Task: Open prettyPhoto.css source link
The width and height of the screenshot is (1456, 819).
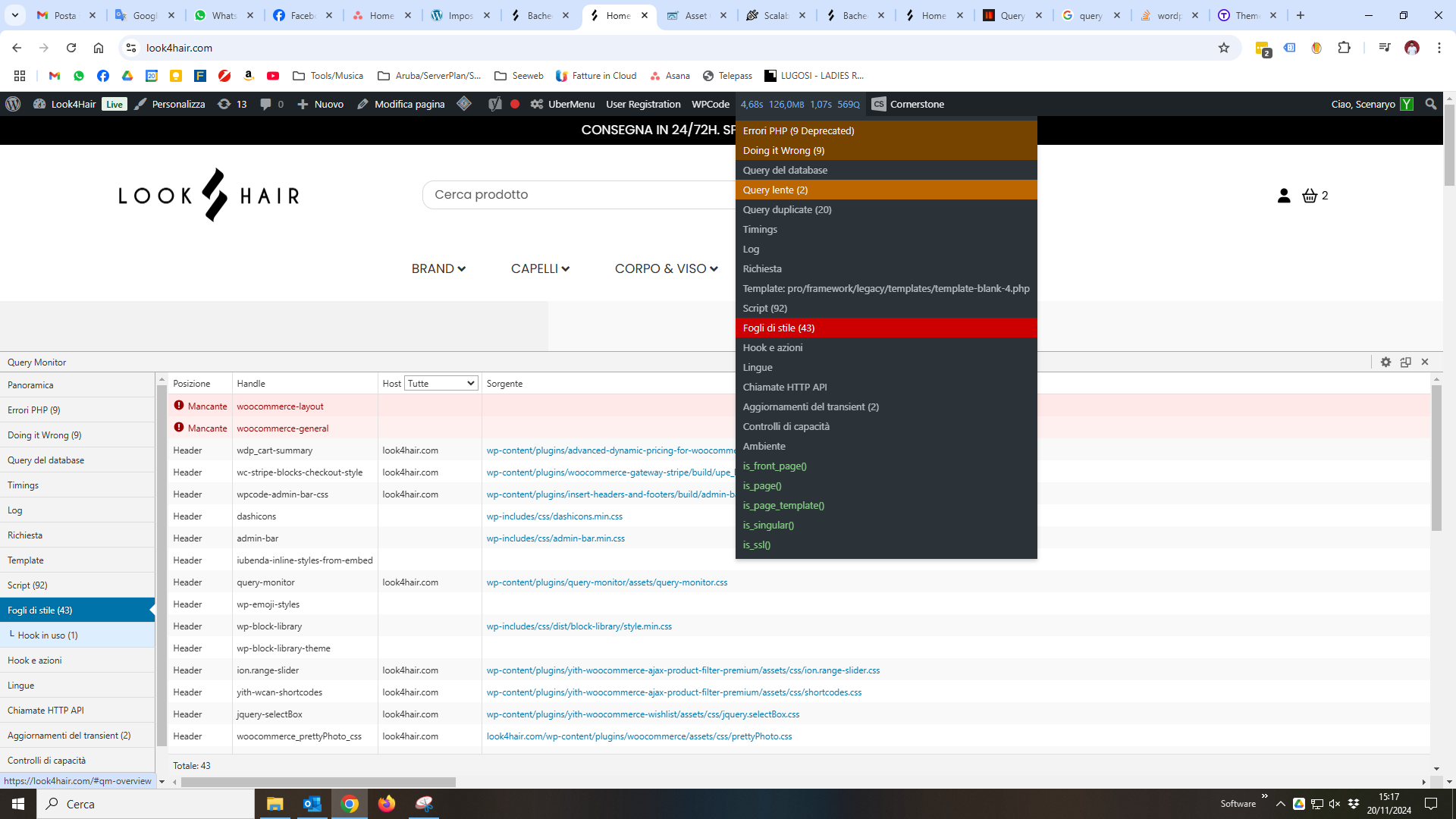Action: 639,736
